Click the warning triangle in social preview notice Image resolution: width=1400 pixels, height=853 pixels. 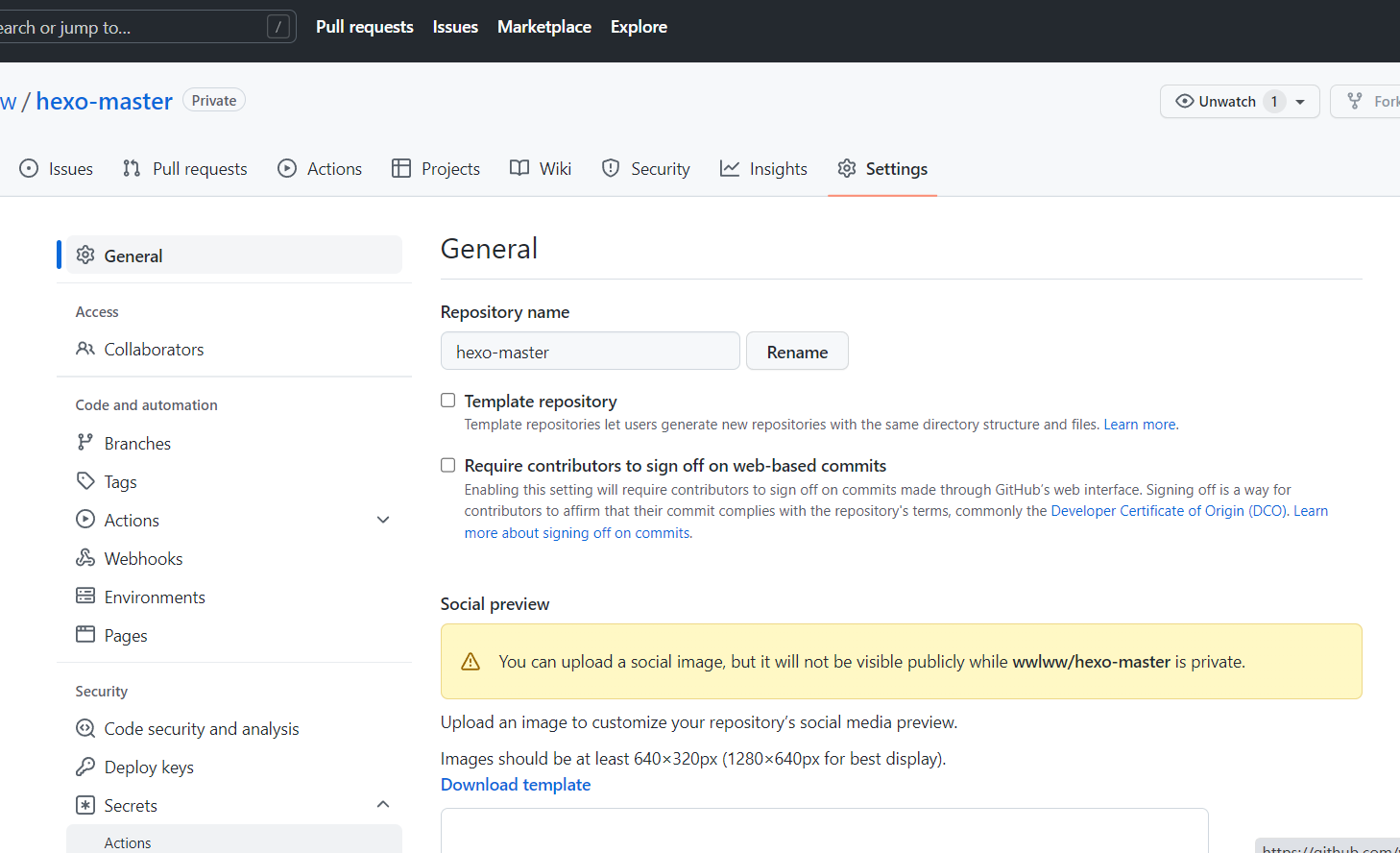pos(471,662)
